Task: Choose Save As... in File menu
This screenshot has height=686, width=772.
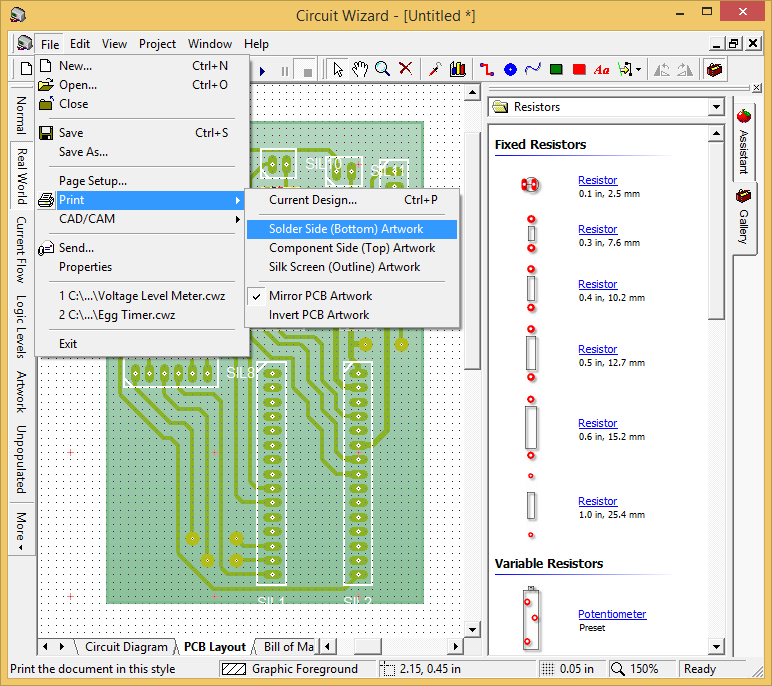Action: coord(142,152)
